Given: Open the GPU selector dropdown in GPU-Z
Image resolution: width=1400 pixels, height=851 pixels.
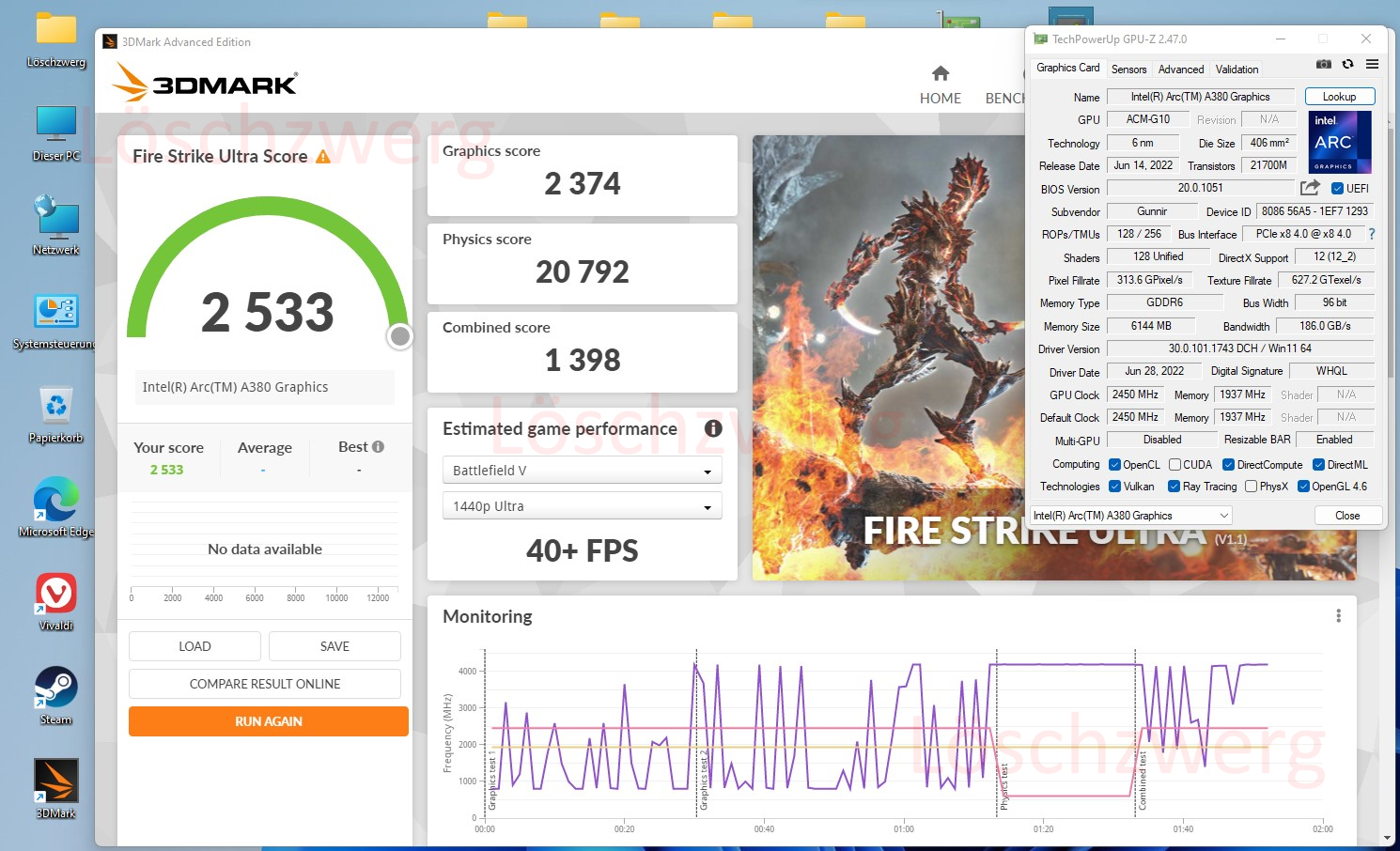Looking at the screenshot, I should 1131,516.
